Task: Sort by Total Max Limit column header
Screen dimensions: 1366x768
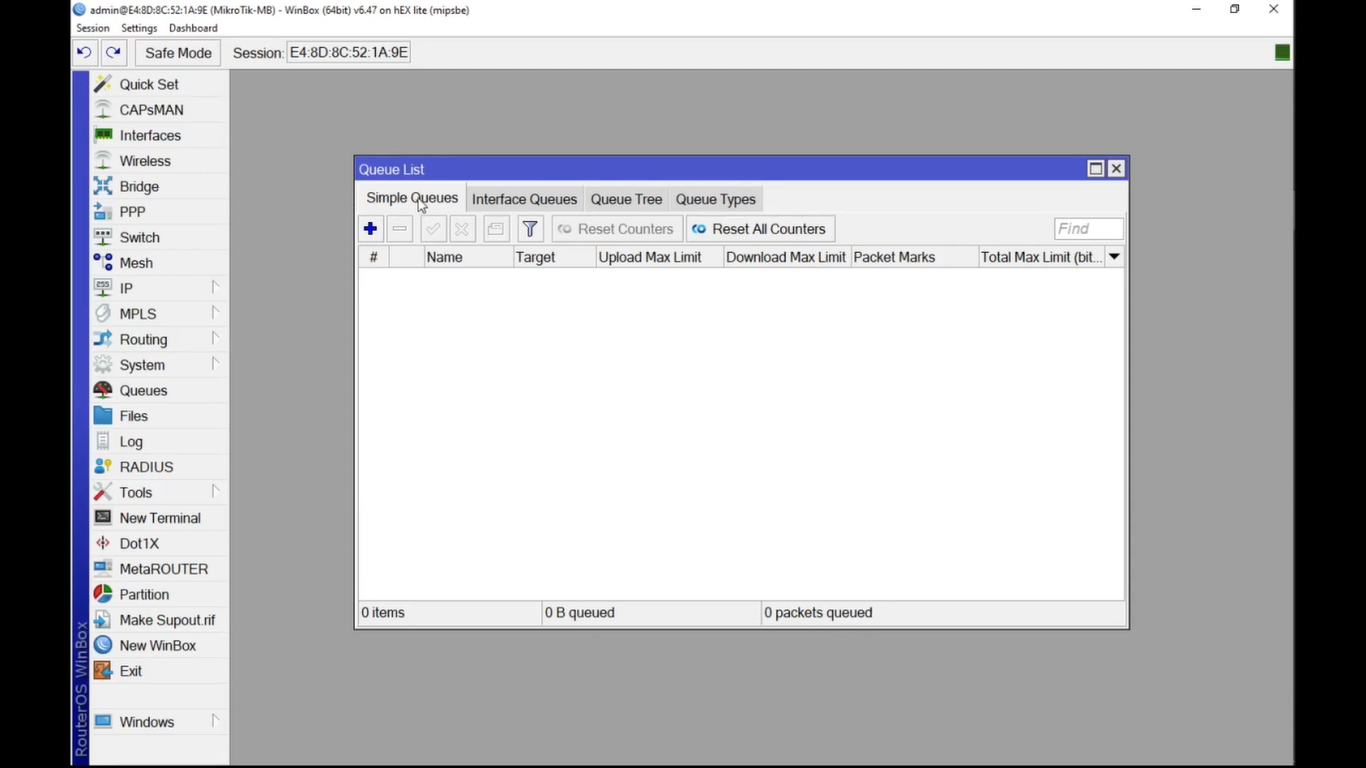Action: point(1041,257)
